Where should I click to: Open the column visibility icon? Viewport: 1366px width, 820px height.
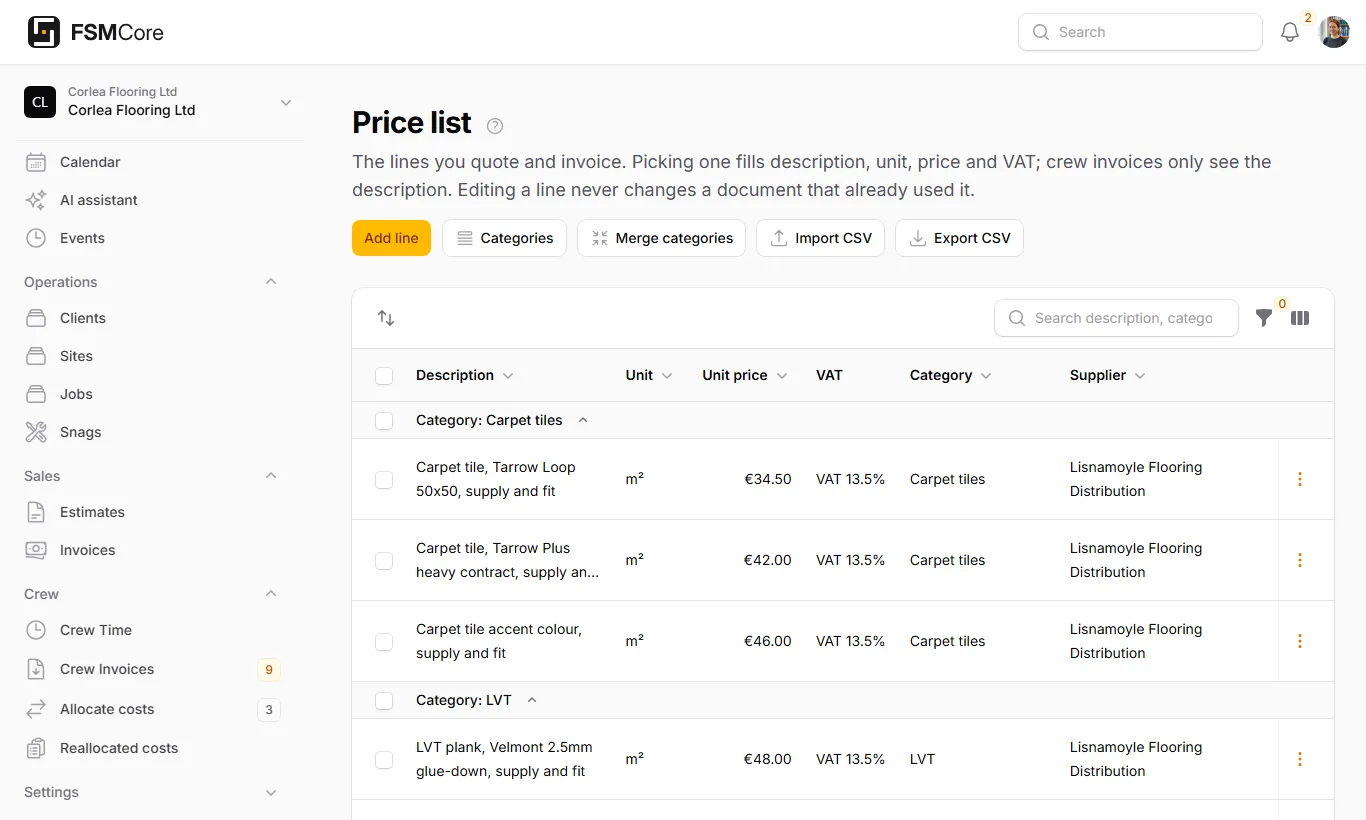pos(1300,318)
